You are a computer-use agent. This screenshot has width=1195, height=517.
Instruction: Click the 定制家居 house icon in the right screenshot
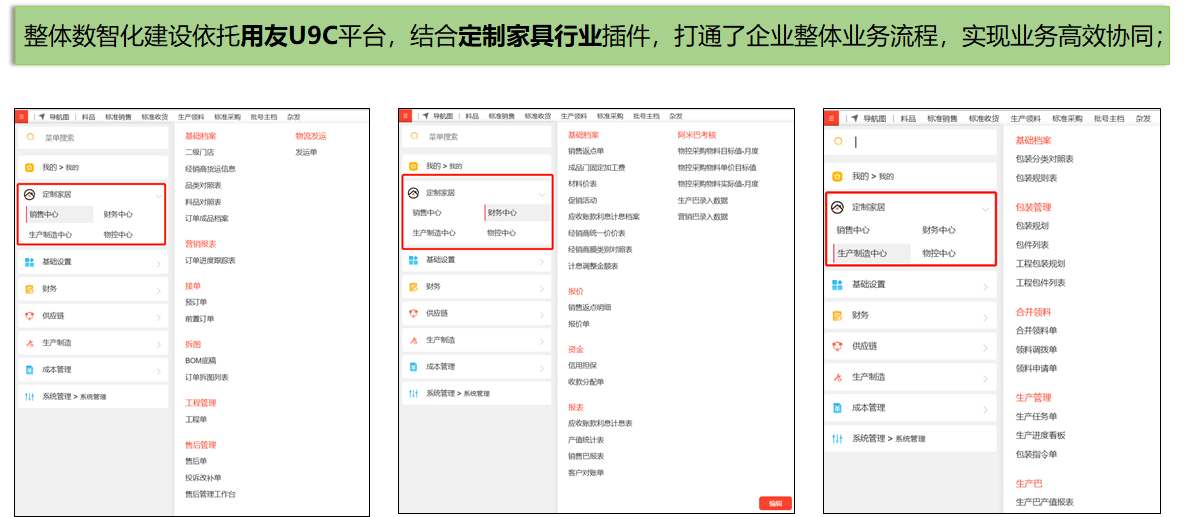click(x=837, y=207)
